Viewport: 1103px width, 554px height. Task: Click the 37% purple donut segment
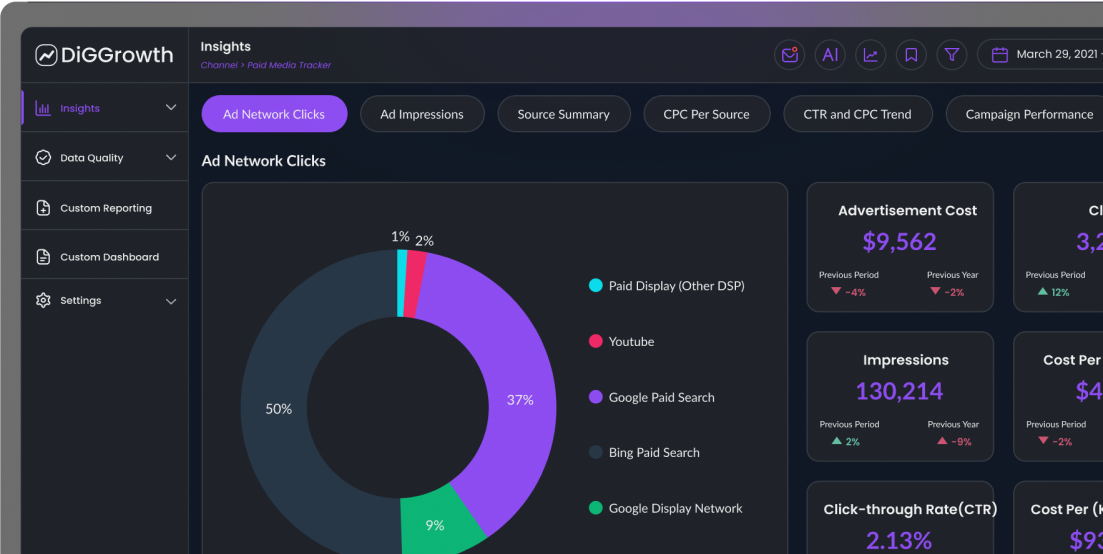(x=521, y=400)
